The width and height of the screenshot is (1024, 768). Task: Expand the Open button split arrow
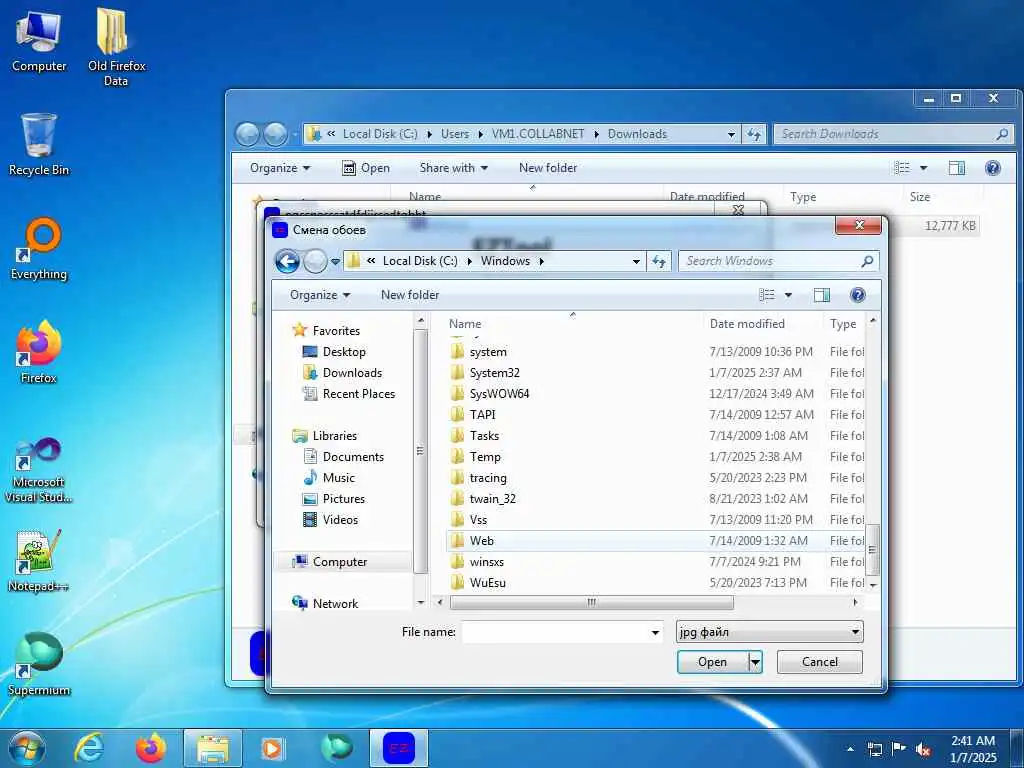click(755, 662)
